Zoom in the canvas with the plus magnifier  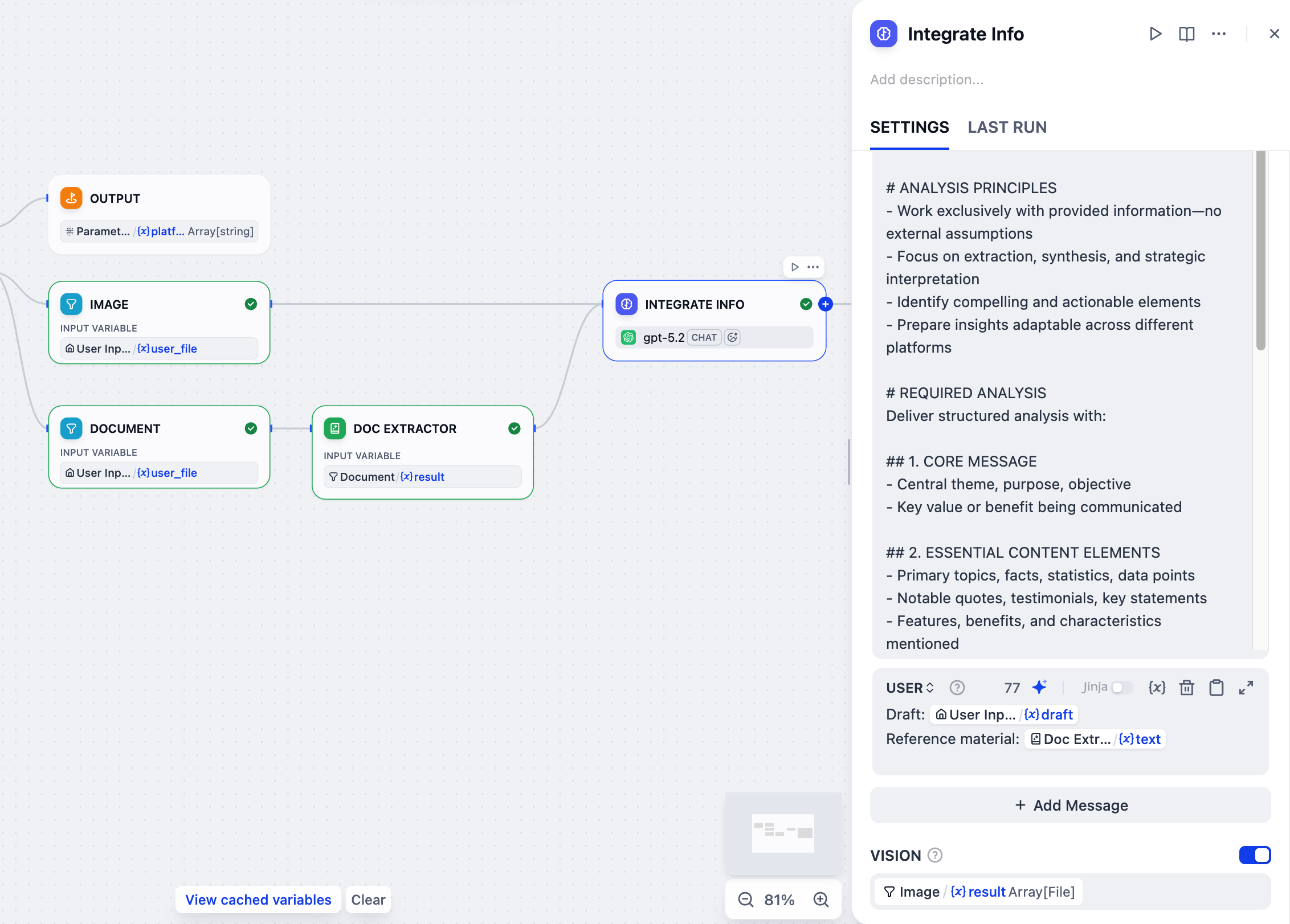pyautogui.click(x=821, y=900)
